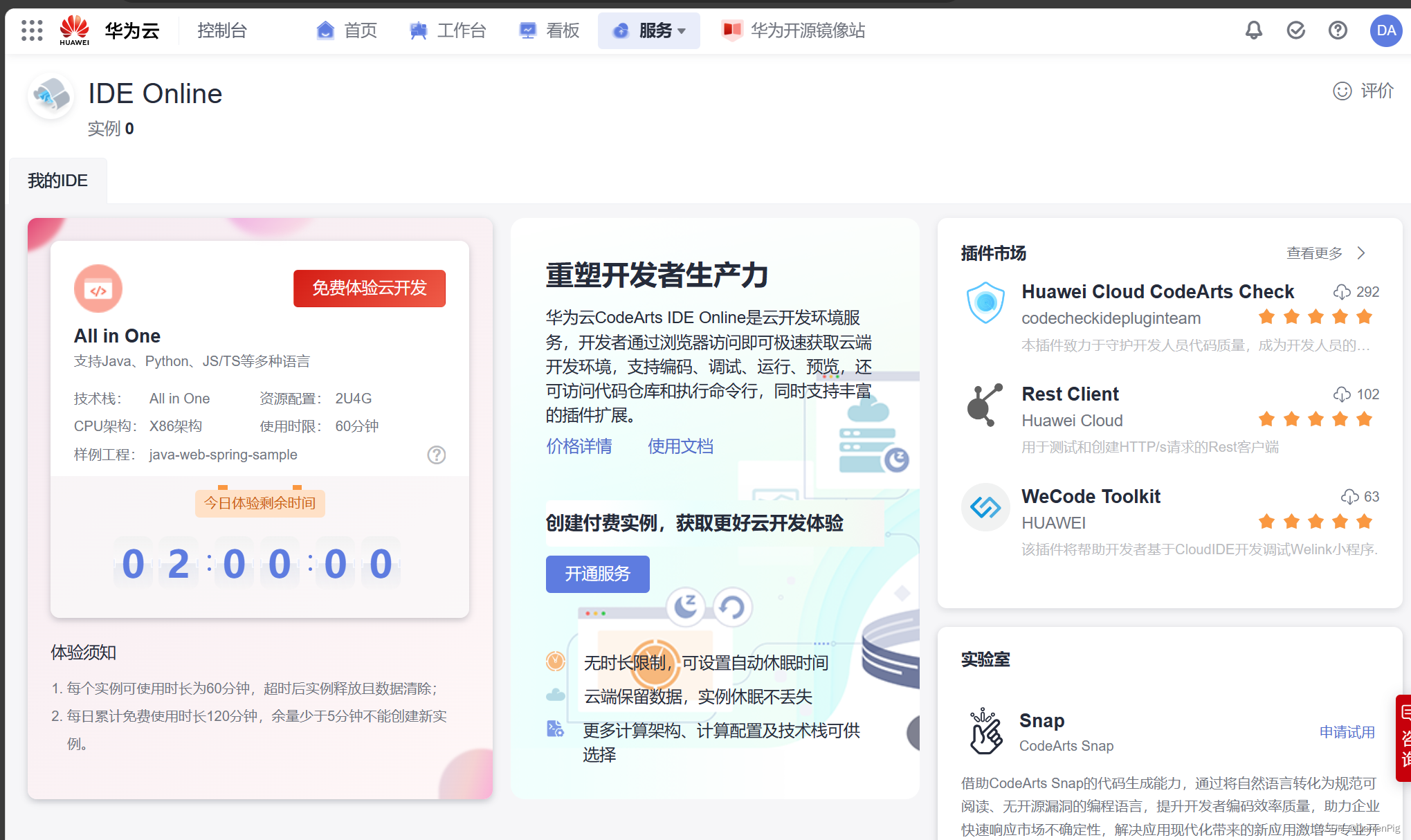Viewport: 1411px width, 840px height.
Task: Expand the 服务 dropdown menu
Action: pos(649,30)
